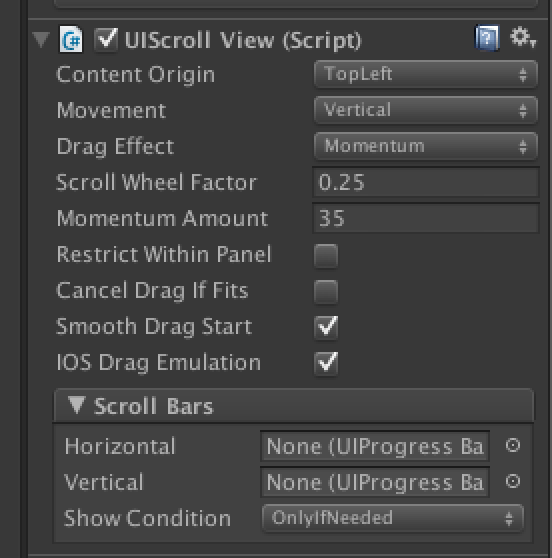Viewport: 552px width, 558px height.
Task: Click the Scroll Wheel Factor field
Action: (x=426, y=182)
